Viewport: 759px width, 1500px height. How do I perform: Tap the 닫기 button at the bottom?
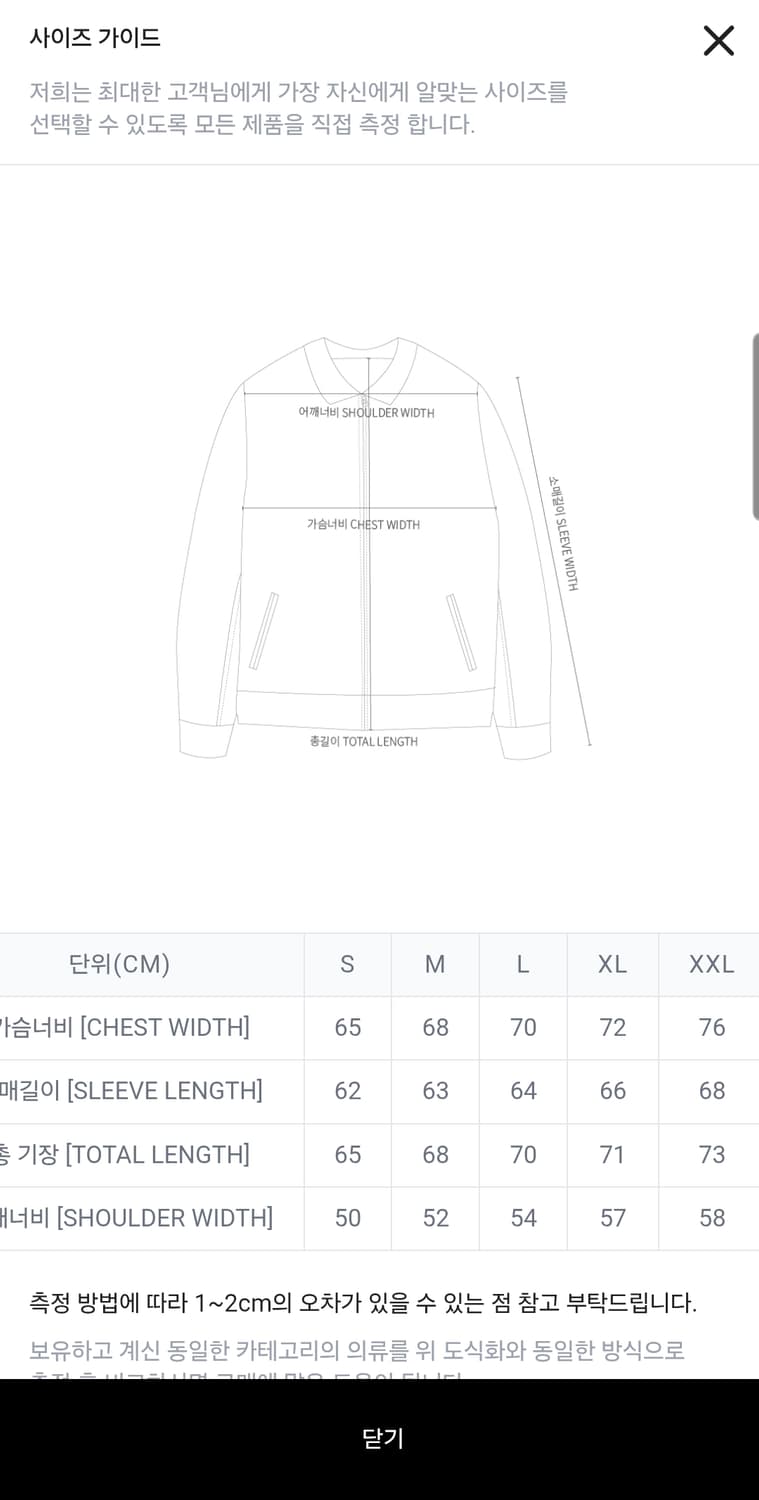click(380, 1438)
